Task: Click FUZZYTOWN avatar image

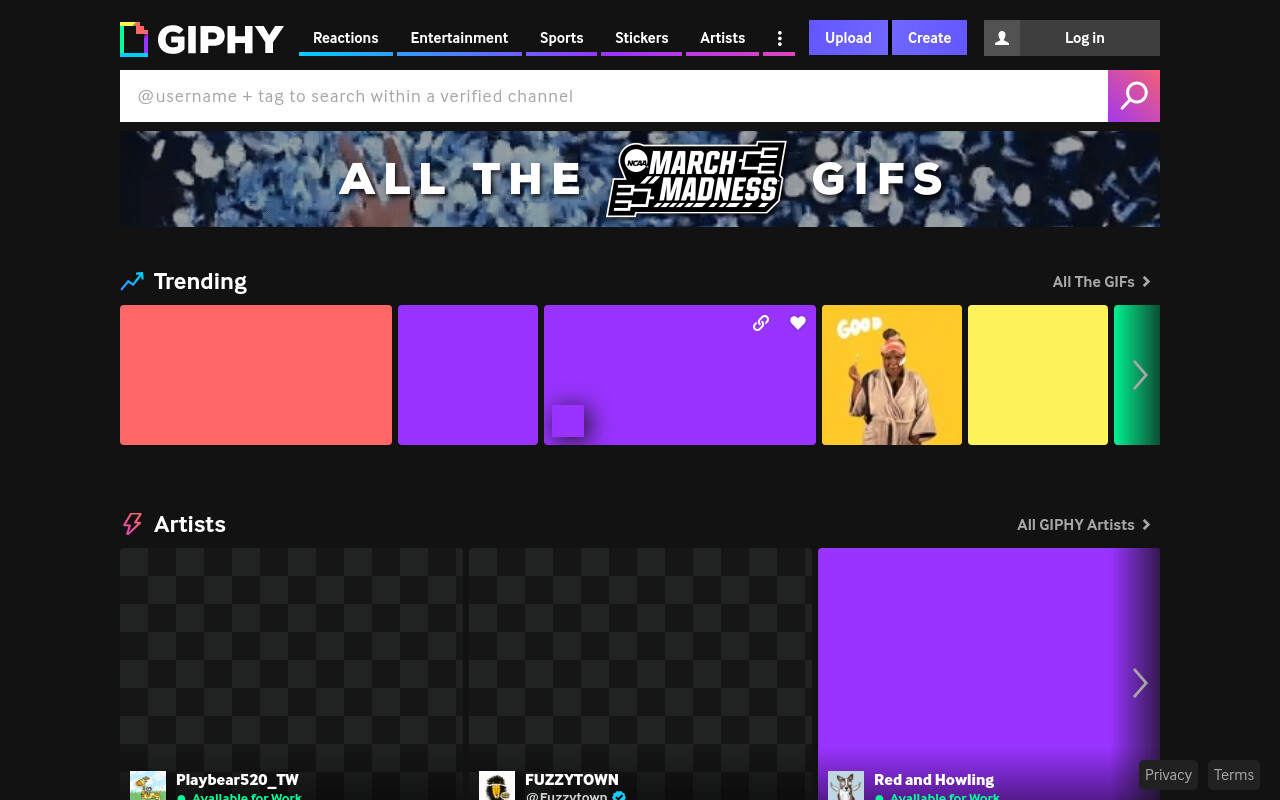Action: pos(497,786)
